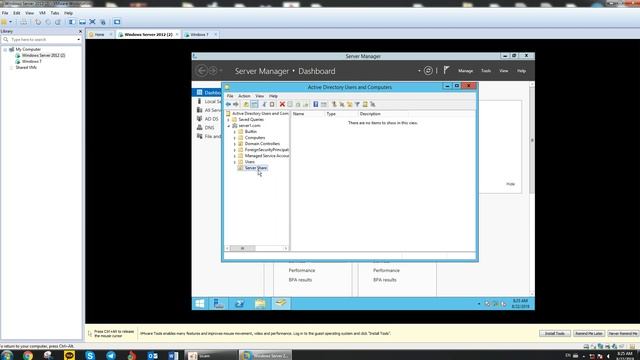
Task: Click the filter funnel icon in the toolbar
Action: coord(357,104)
